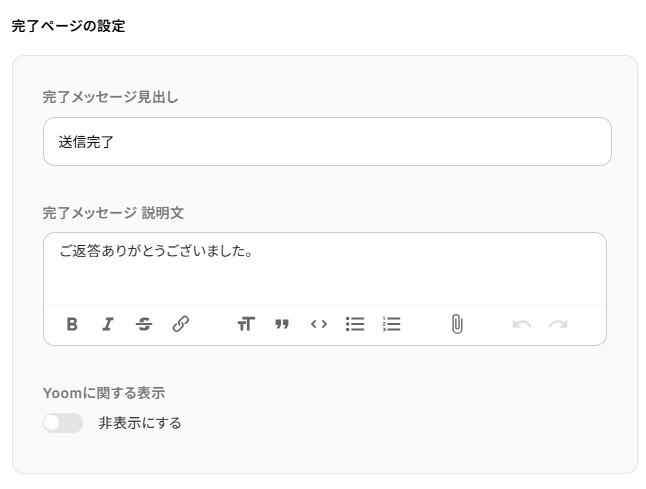Attach a file with paperclip icon
Image resolution: width=646 pixels, height=489 pixels.
457,324
